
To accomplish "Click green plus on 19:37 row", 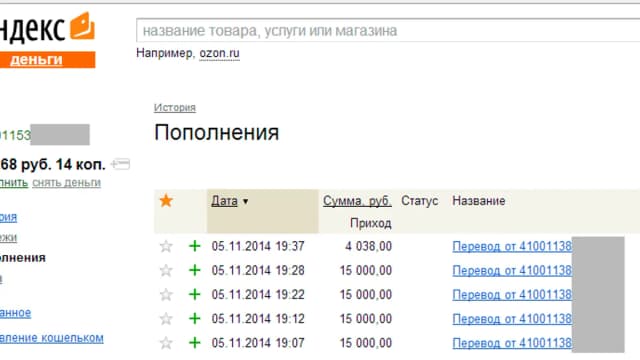I will click(195, 246).
